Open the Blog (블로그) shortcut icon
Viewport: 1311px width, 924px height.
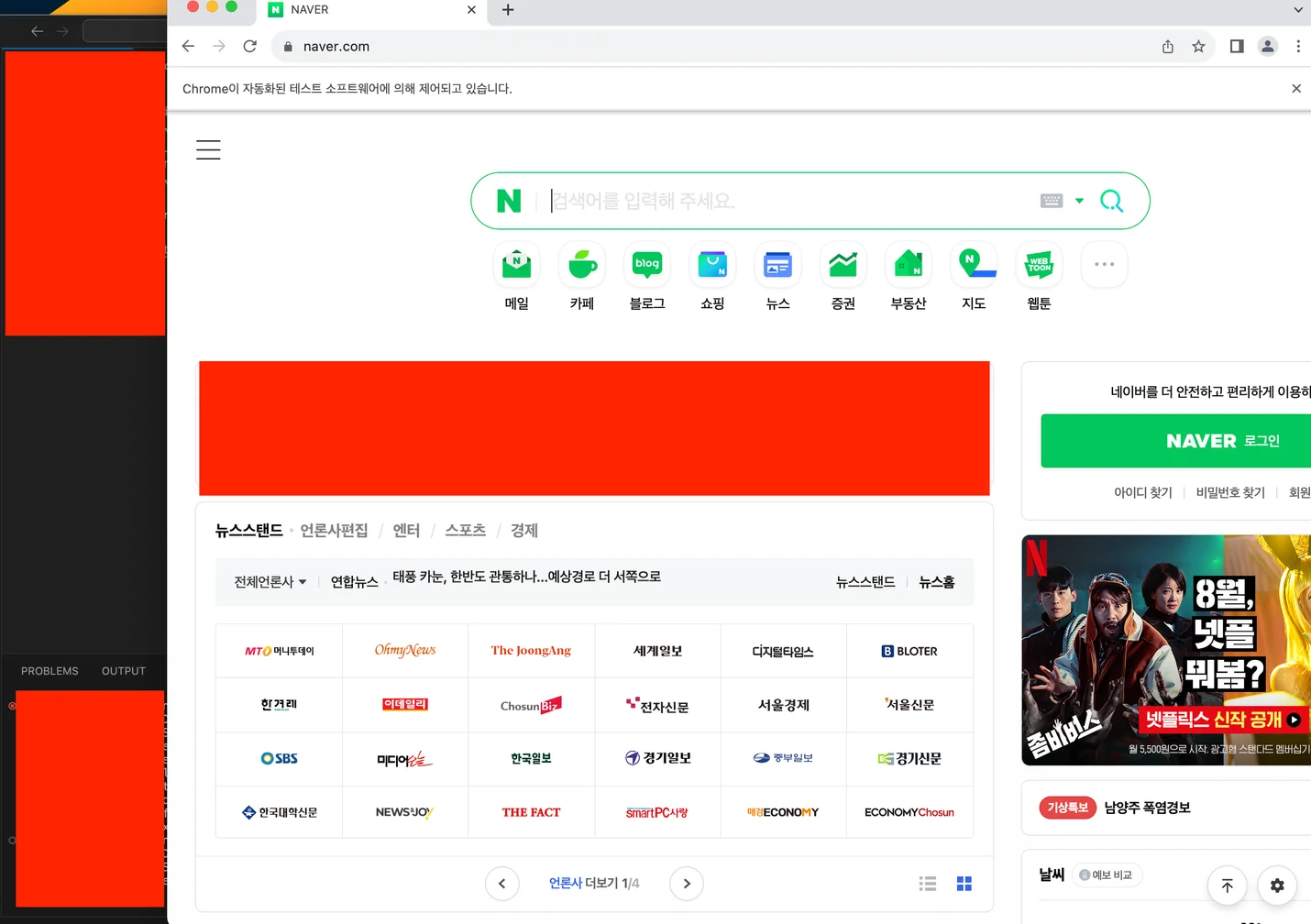(x=647, y=265)
